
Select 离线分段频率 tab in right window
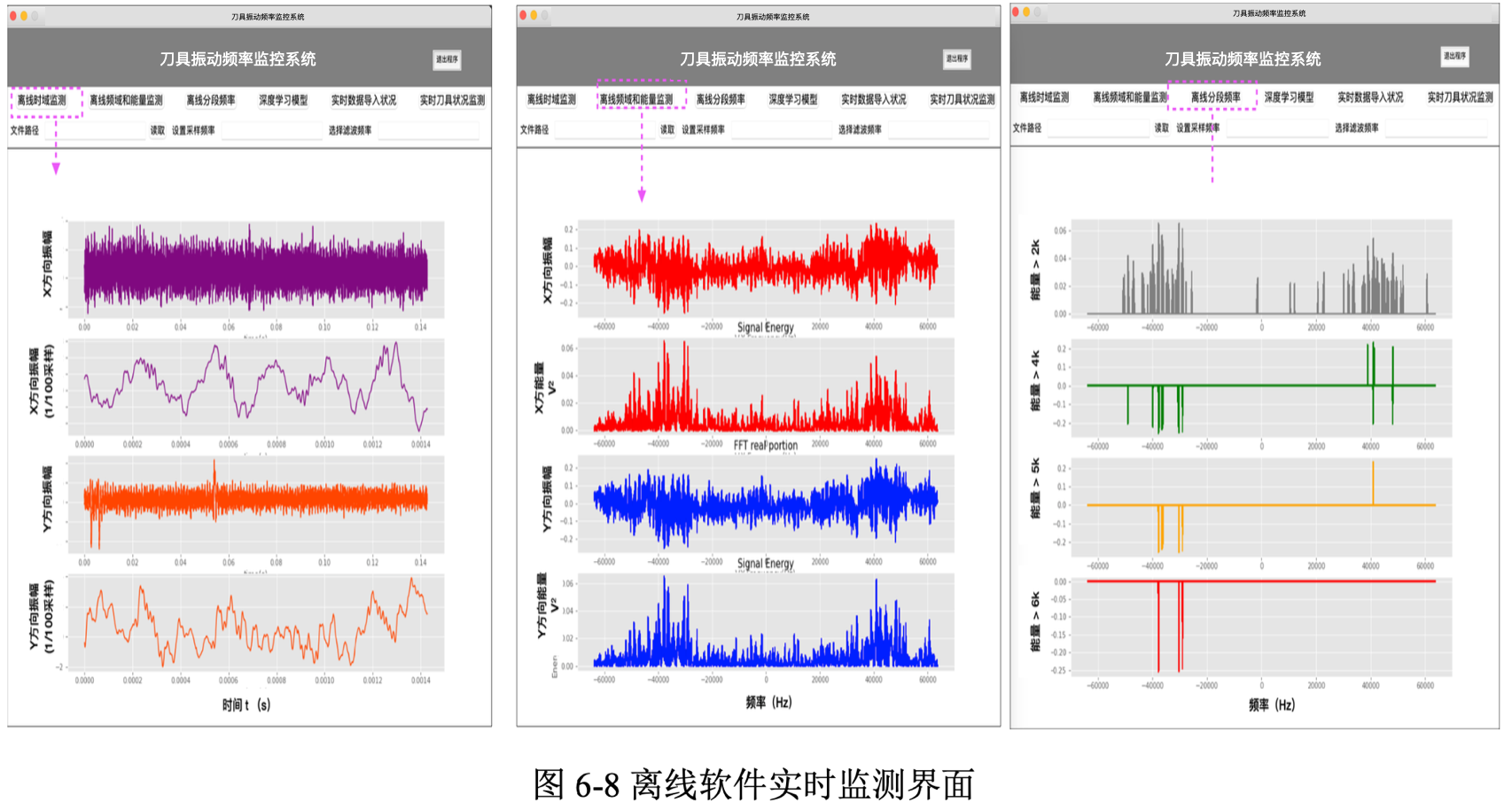pyautogui.click(x=1215, y=97)
